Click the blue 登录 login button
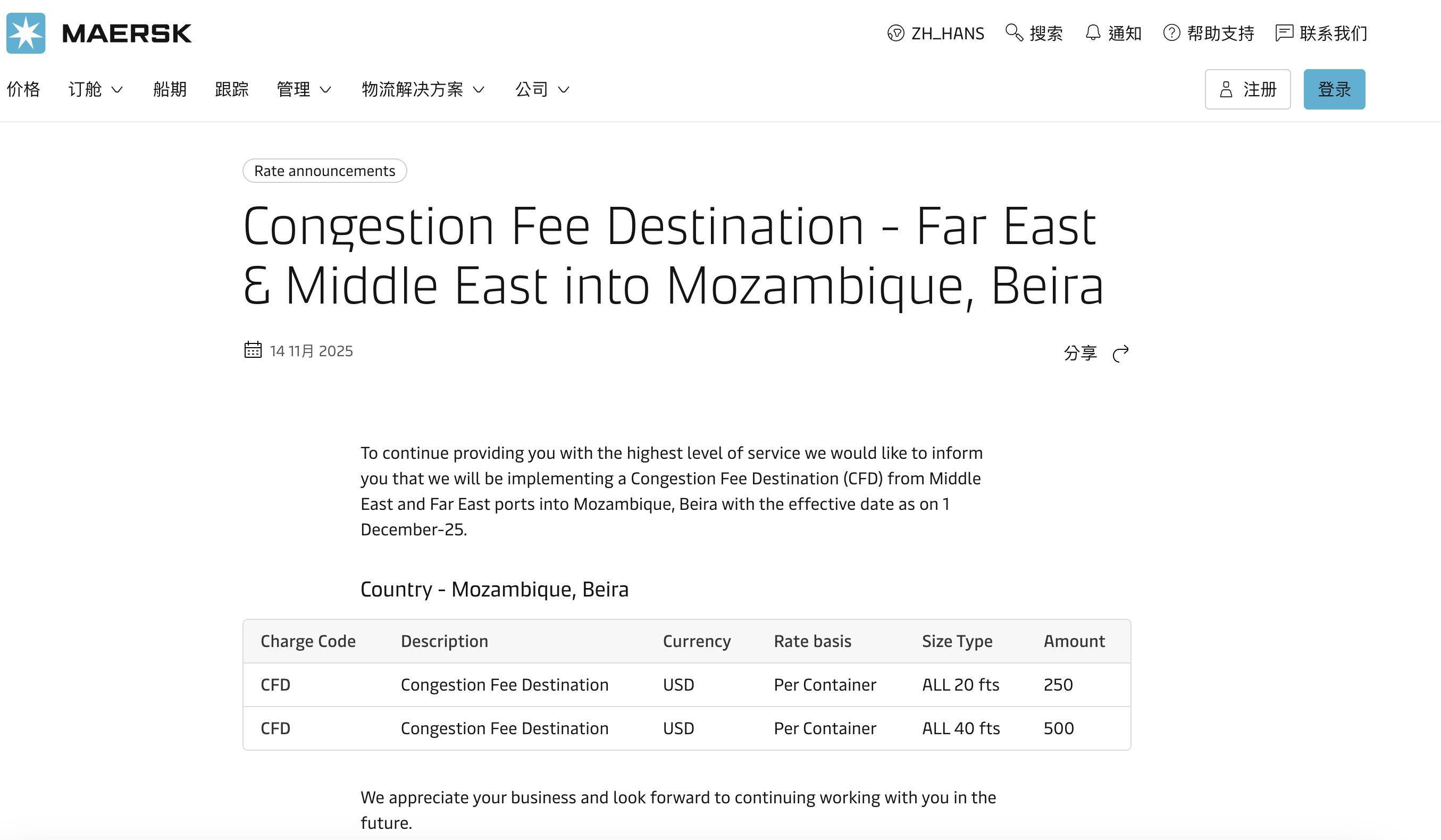The width and height of the screenshot is (1441, 840). click(x=1334, y=89)
